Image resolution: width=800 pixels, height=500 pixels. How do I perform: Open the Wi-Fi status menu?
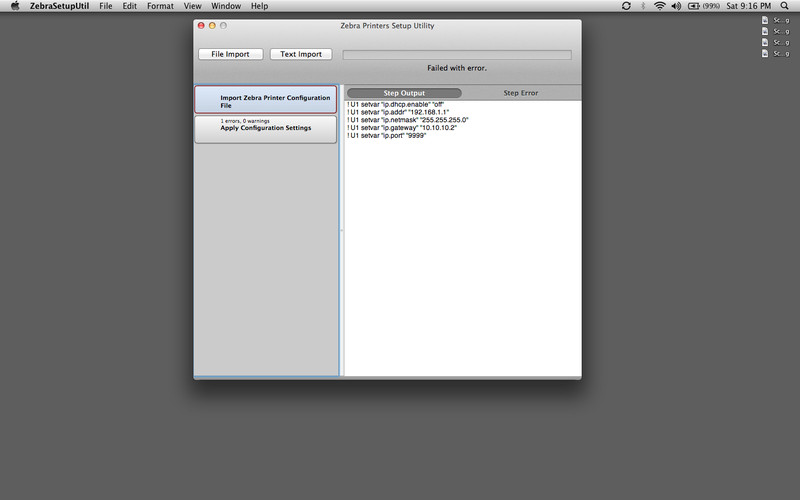click(x=659, y=6)
